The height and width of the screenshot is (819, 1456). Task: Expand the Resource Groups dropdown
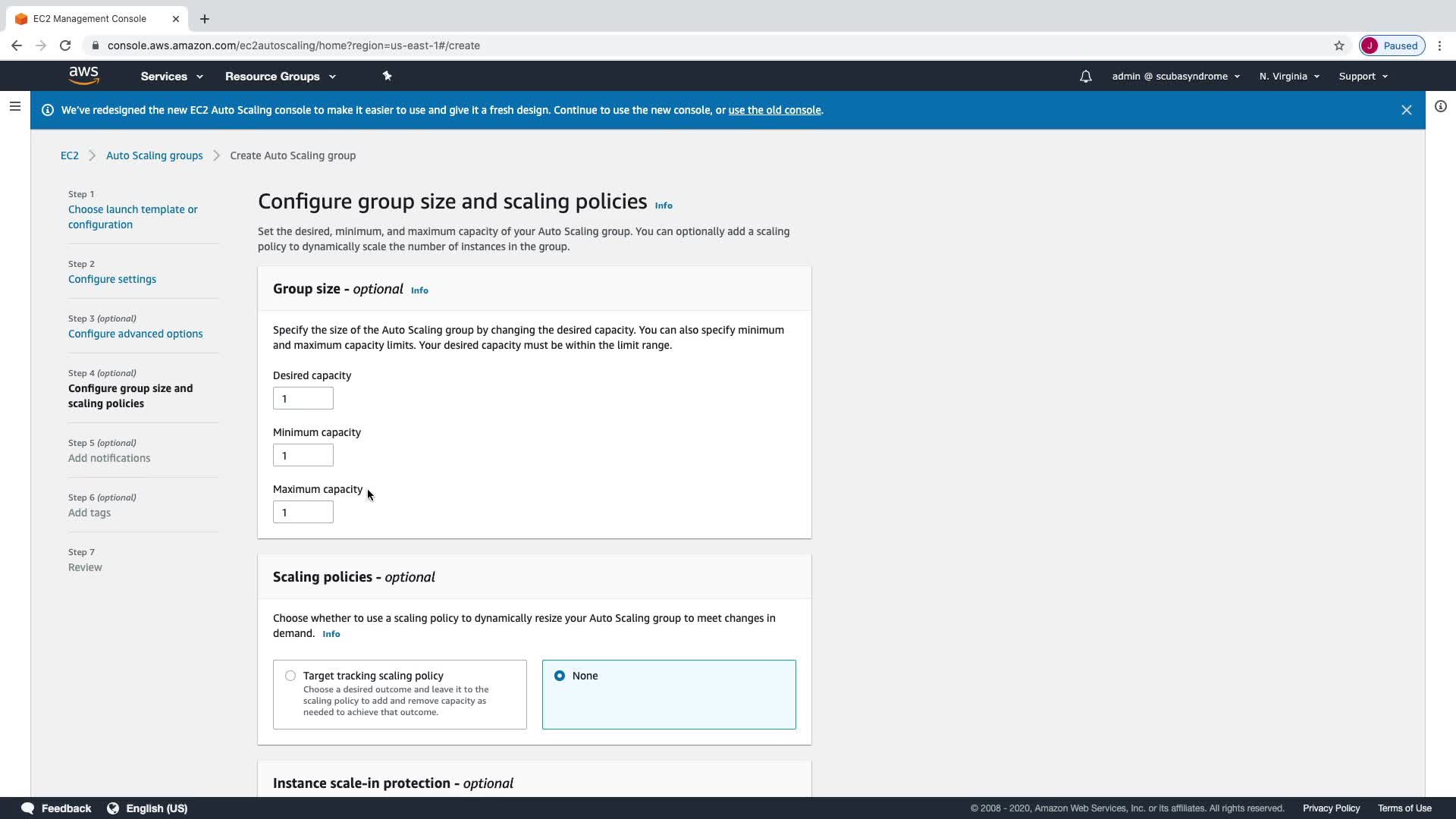coord(280,77)
